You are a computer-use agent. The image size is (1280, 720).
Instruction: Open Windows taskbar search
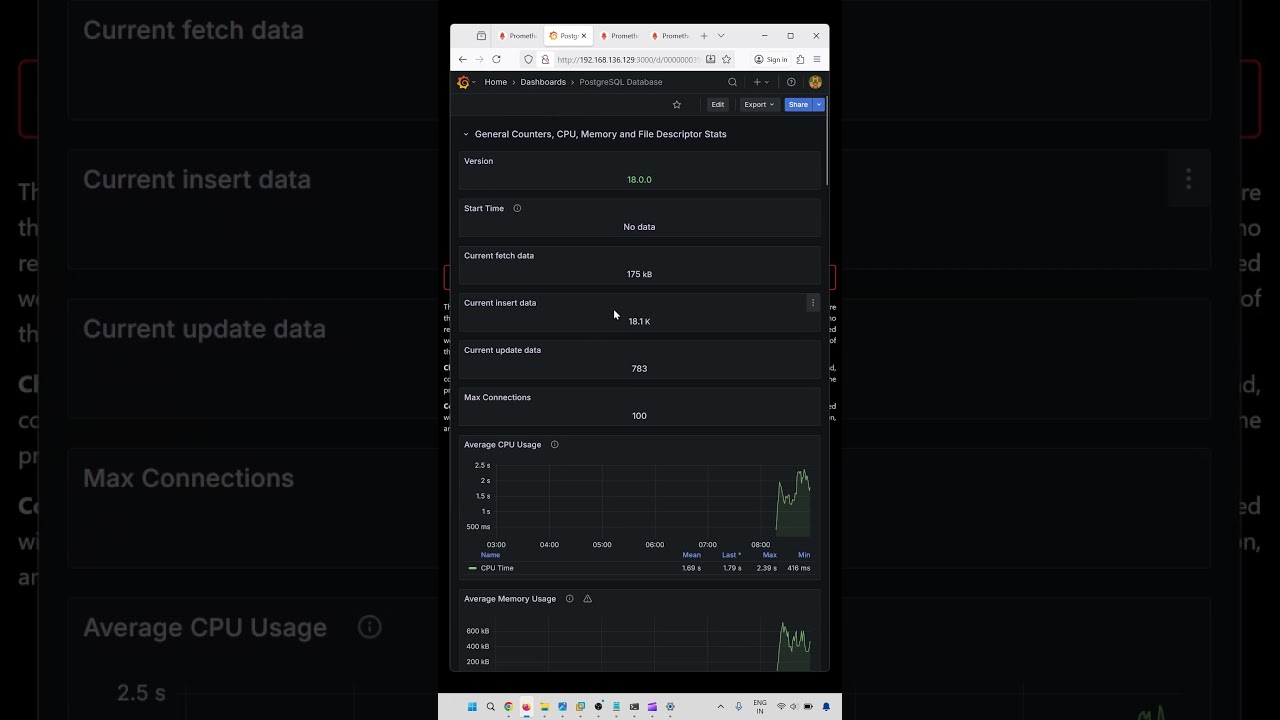[x=490, y=707]
